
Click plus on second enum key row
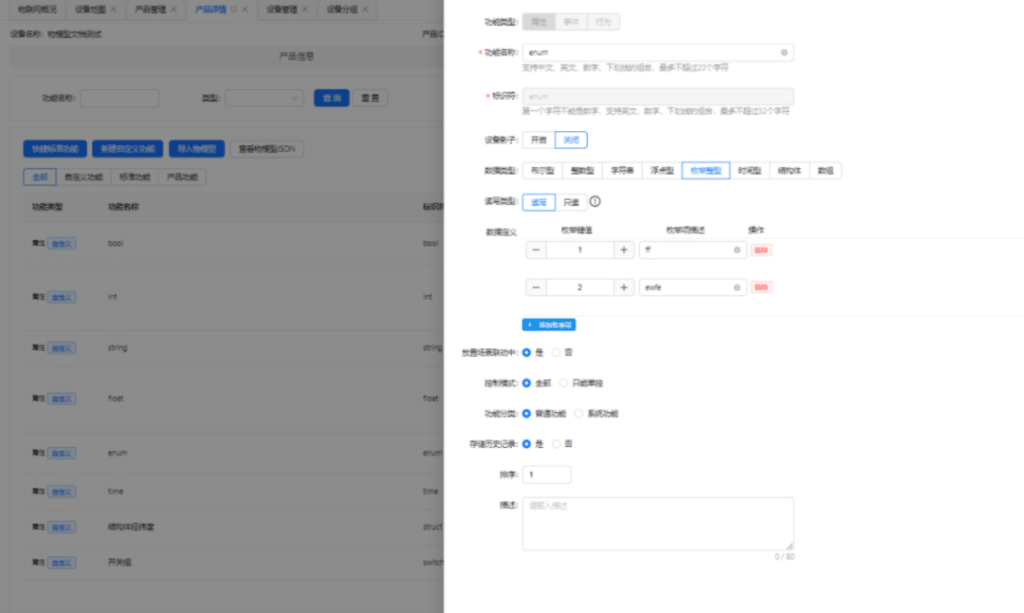tap(622, 287)
